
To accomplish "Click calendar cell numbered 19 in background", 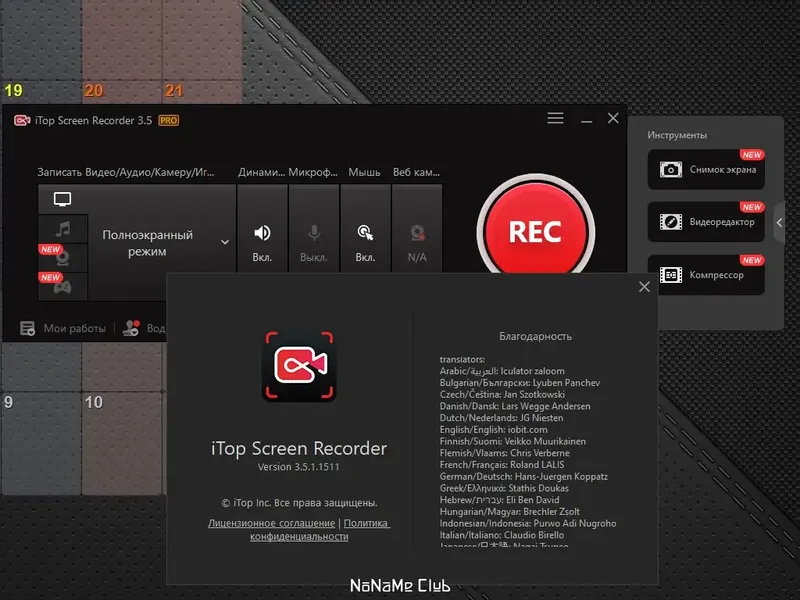I will [41, 52].
